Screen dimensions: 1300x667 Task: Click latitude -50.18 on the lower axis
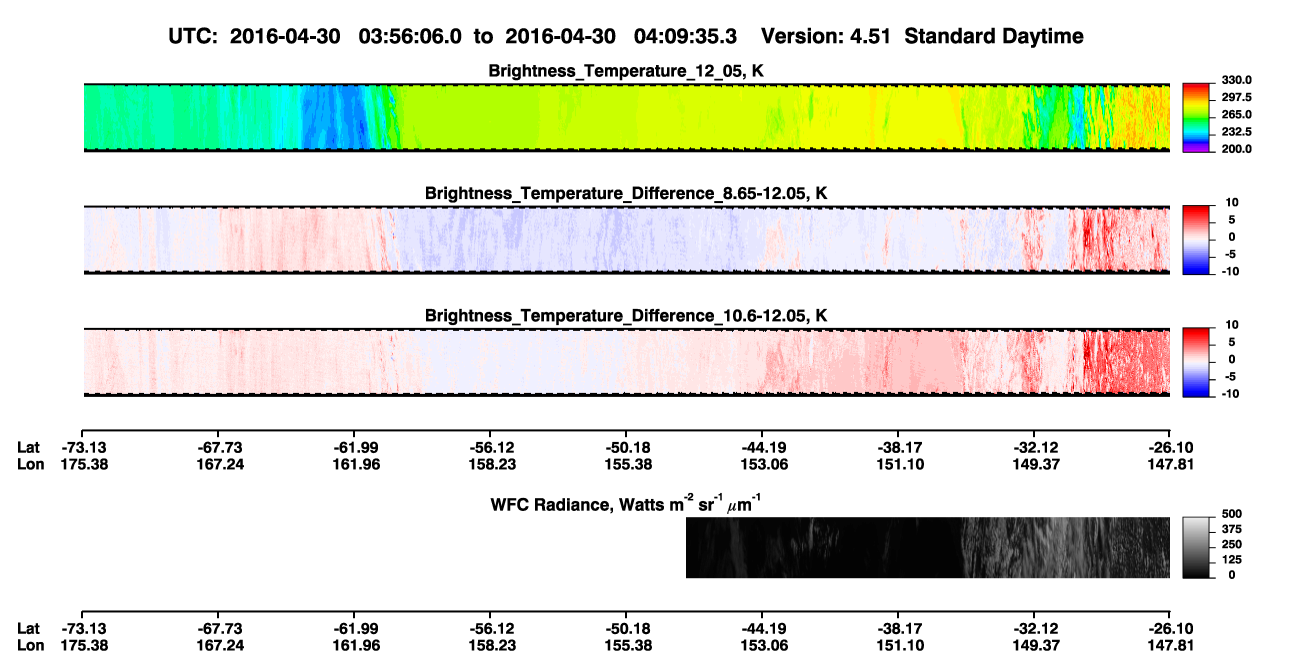click(x=626, y=629)
